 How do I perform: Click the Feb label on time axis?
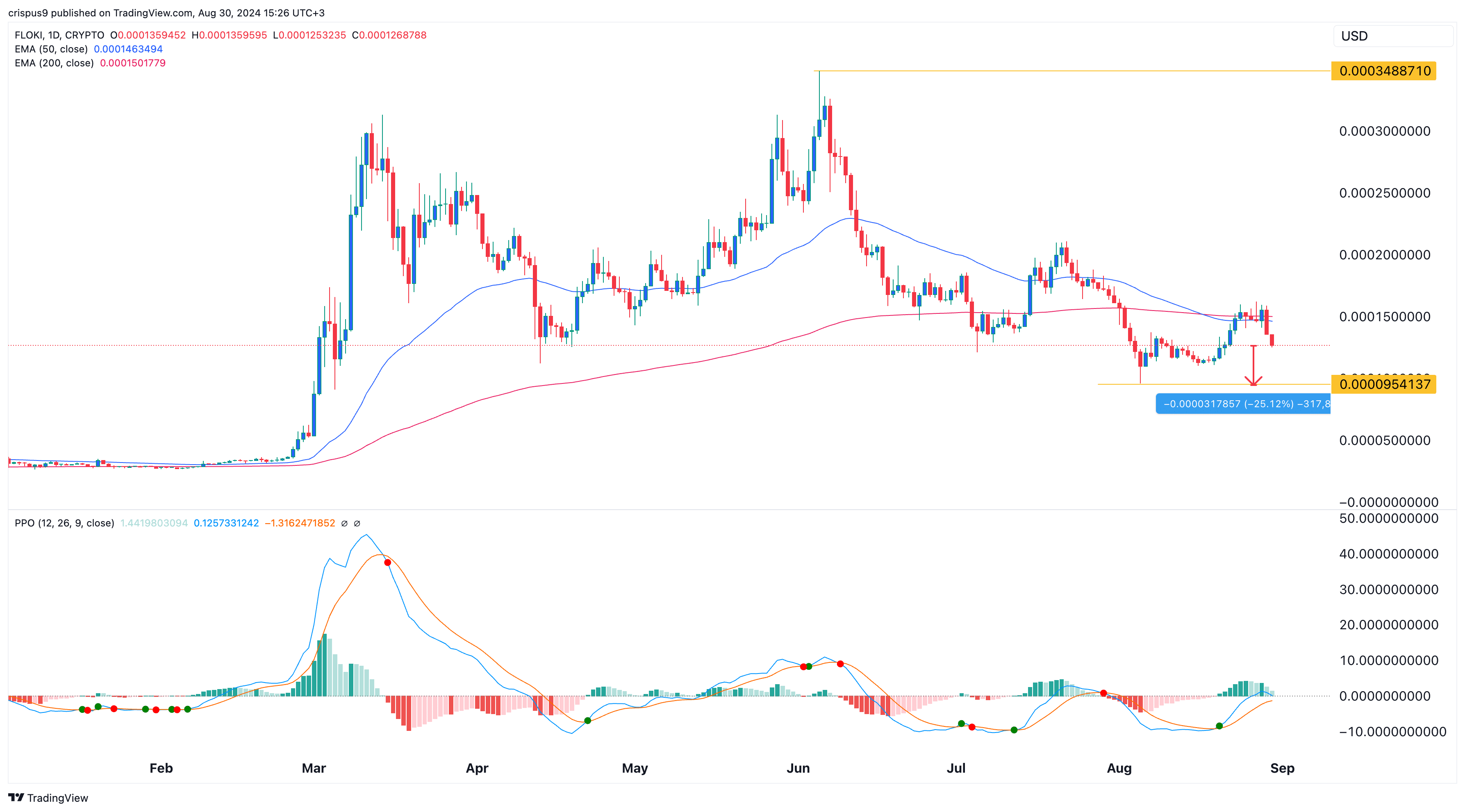[161, 768]
